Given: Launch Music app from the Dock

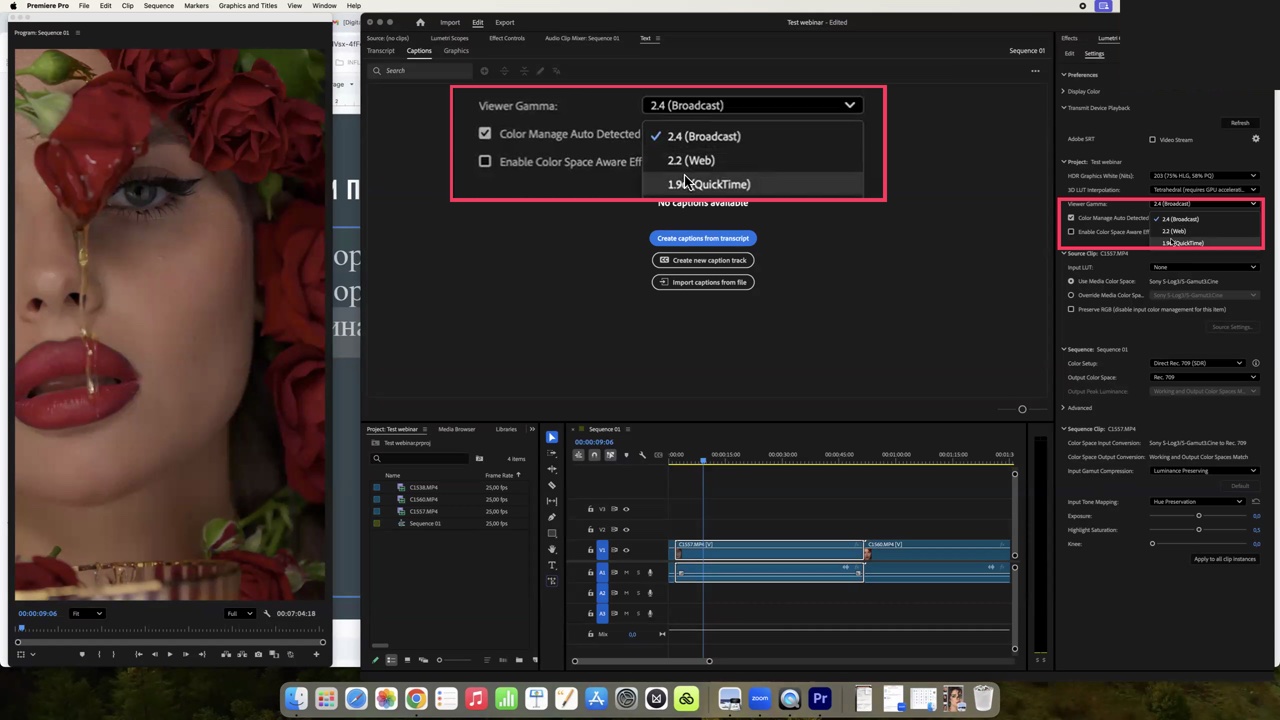Looking at the screenshot, I should (476, 699).
